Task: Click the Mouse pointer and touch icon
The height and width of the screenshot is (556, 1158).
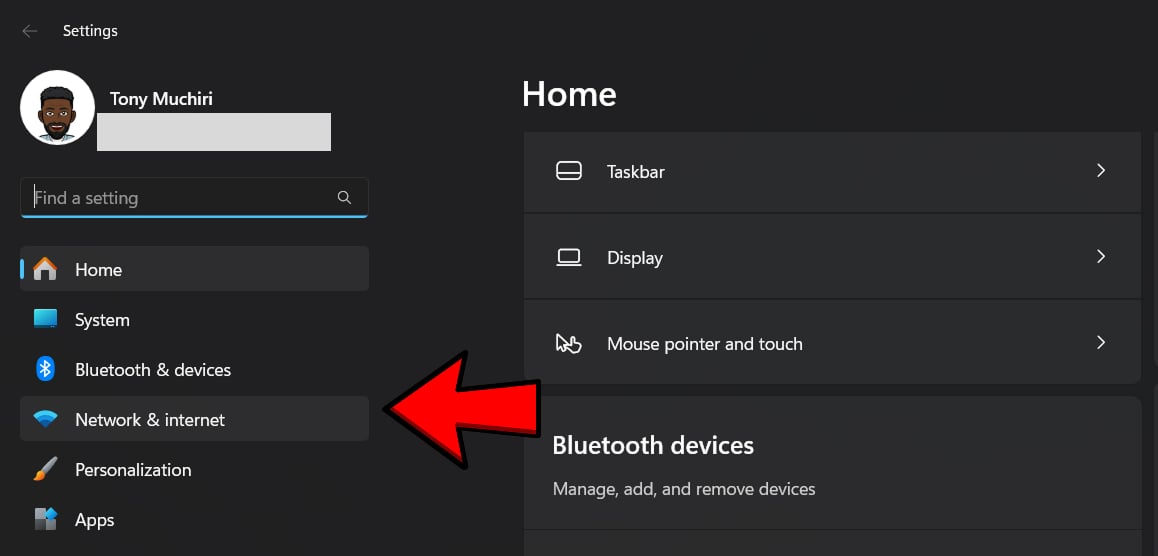Action: [569, 343]
